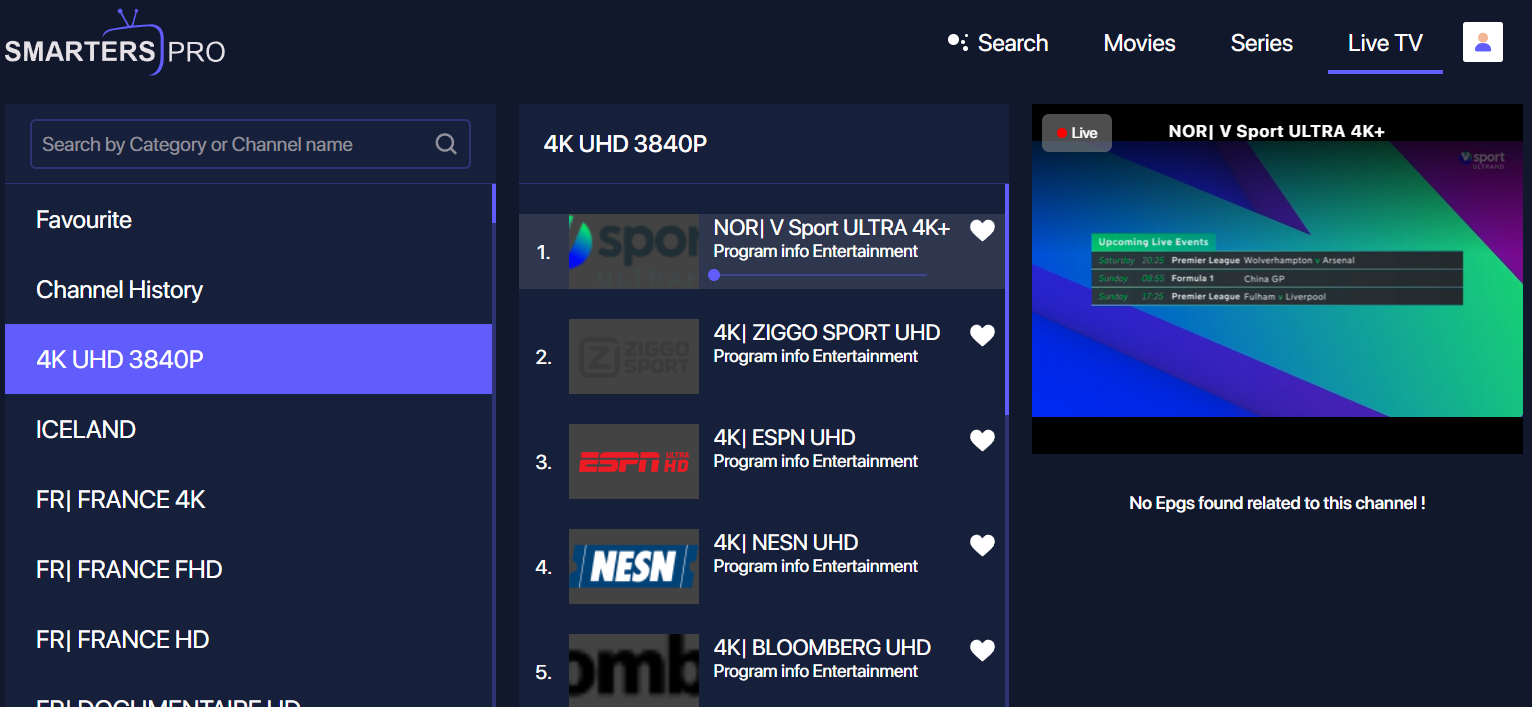The image size is (1532, 707).
Task: Open the Series tab
Action: coord(1261,43)
